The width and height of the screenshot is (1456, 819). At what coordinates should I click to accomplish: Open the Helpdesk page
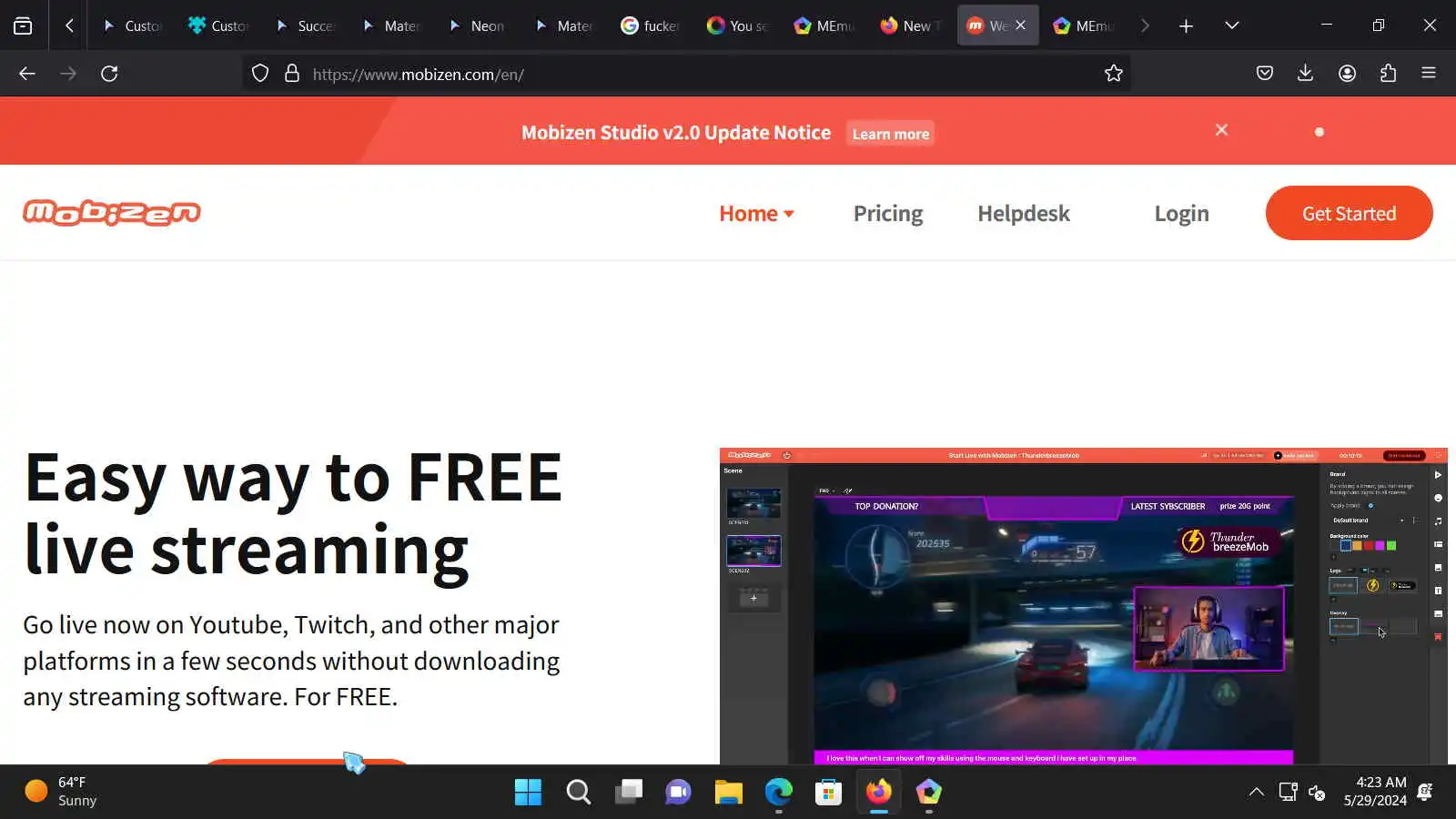tap(1024, 214)
